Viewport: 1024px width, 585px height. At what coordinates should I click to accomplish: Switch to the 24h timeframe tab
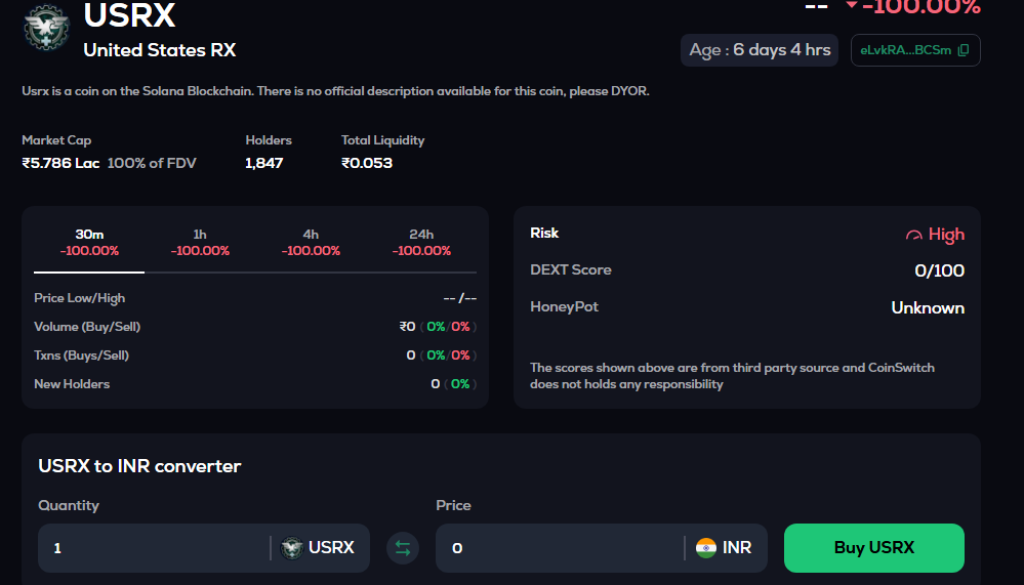[421, 243]
